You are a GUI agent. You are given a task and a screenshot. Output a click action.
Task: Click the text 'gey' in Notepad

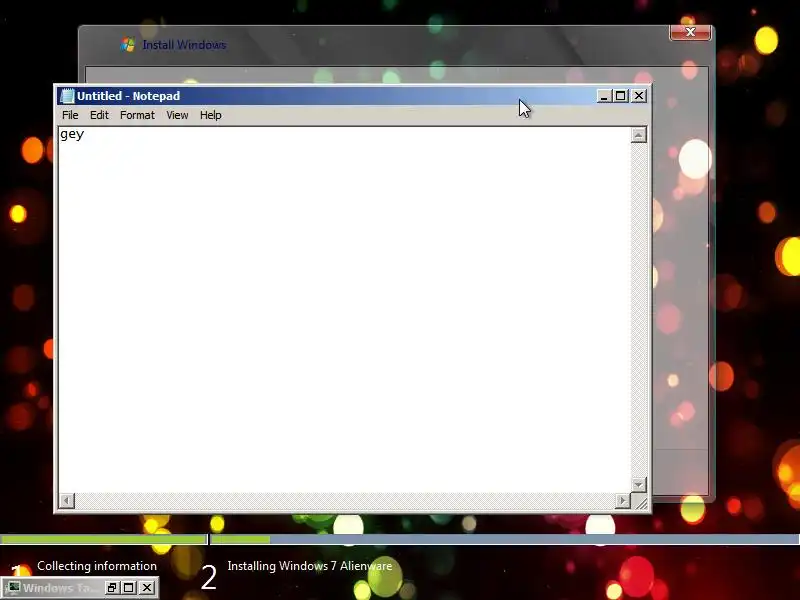pos(72,135)
